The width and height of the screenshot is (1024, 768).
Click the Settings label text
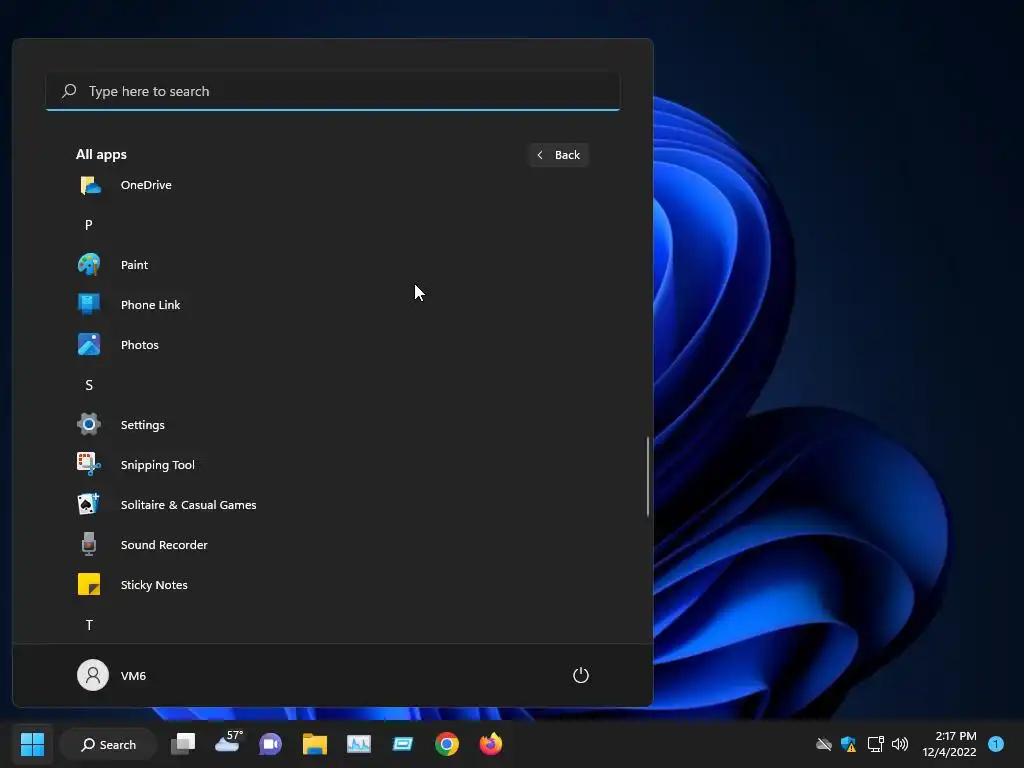pyautogui.click(x=142, y=424)
